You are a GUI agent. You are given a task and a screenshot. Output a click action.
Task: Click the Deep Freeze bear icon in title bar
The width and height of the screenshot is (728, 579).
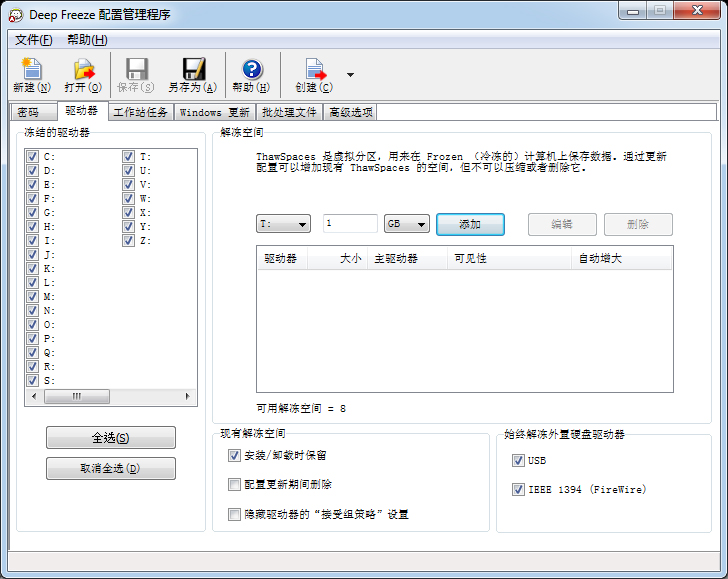tap(15, 15)
